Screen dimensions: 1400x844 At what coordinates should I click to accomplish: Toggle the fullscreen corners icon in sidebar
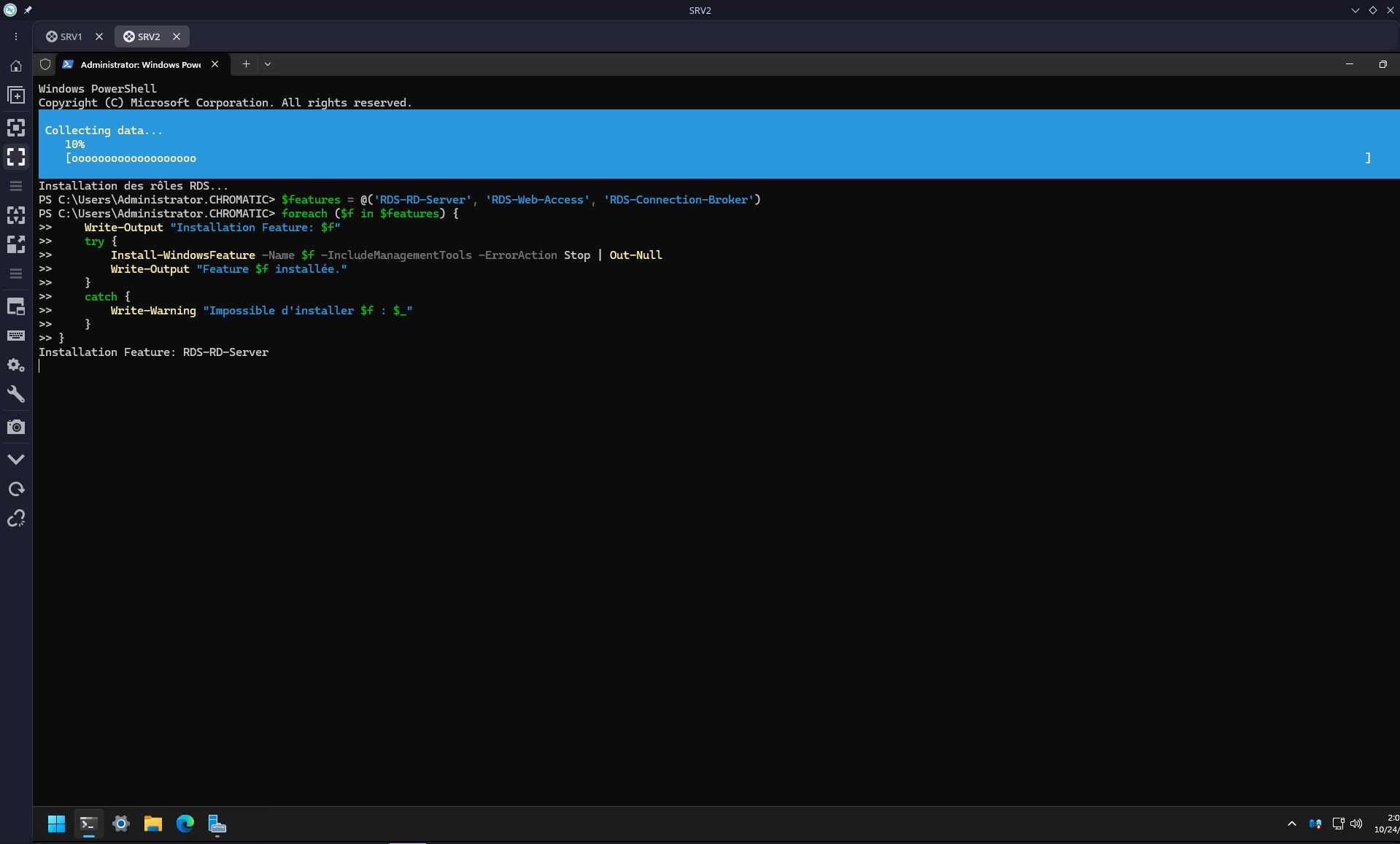[x=16, y=156]
